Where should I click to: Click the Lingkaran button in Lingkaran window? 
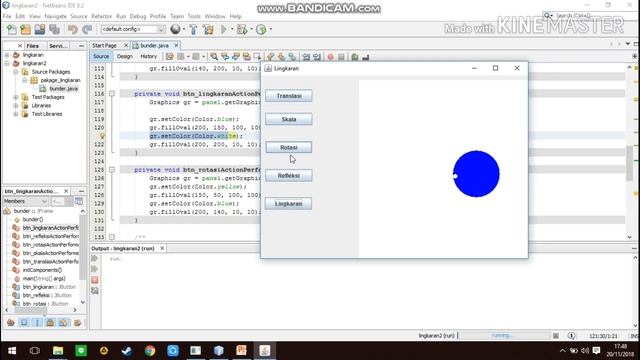coord(289,204)
